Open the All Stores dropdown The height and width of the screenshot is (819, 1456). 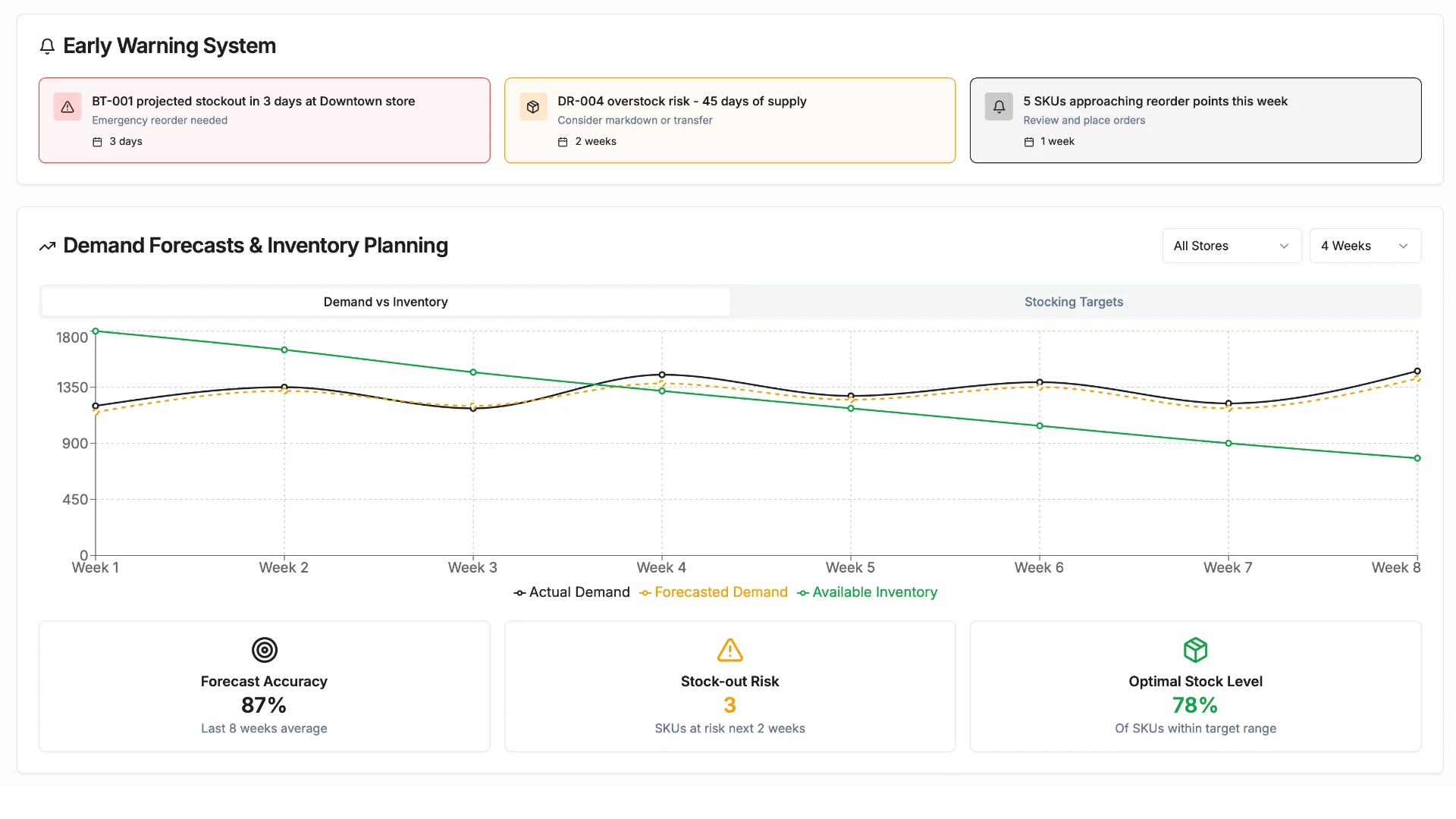pyautogui.click(x=1232, y=246)
